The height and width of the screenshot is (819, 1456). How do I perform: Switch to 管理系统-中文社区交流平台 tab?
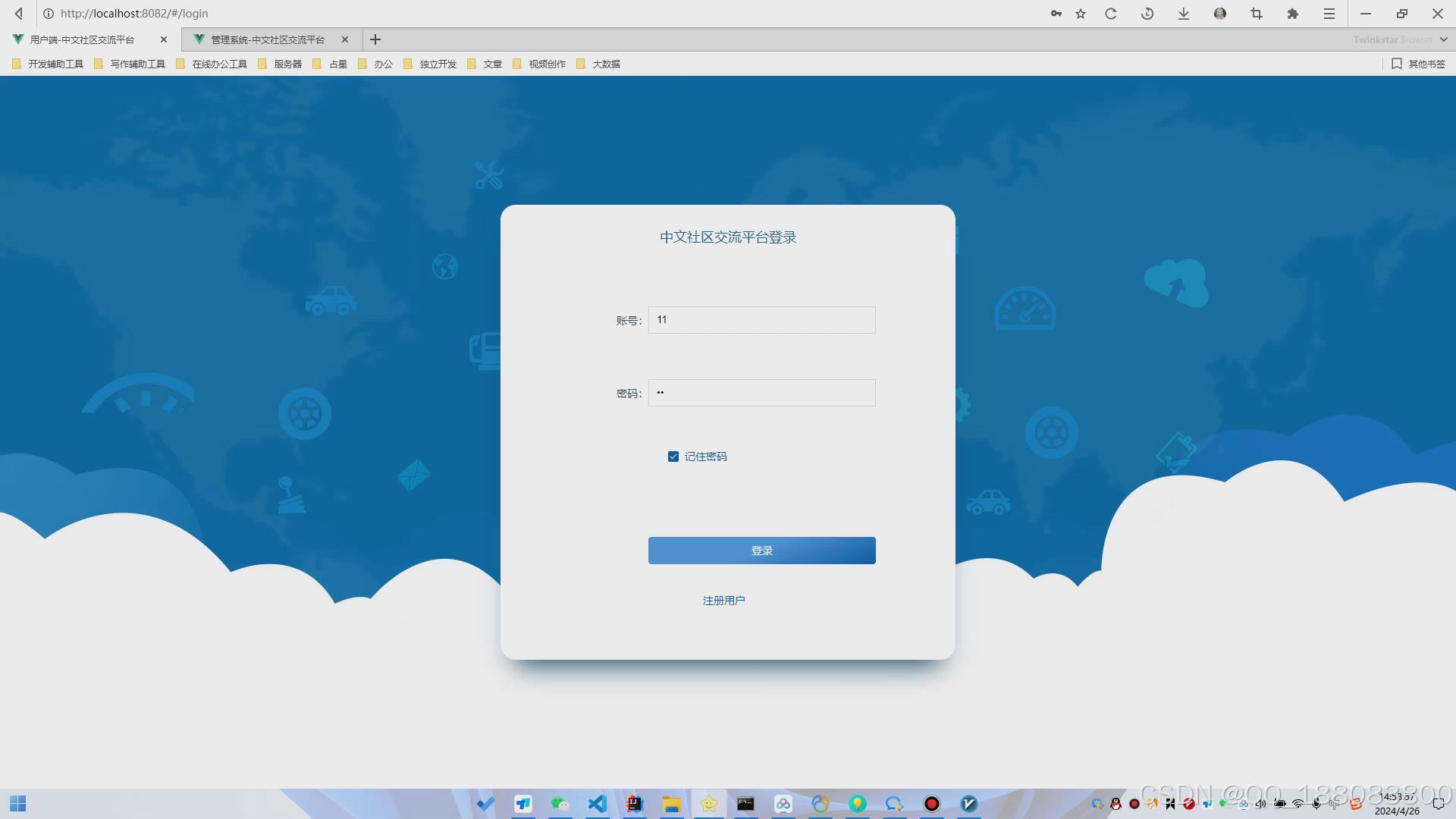pos(267,39)
